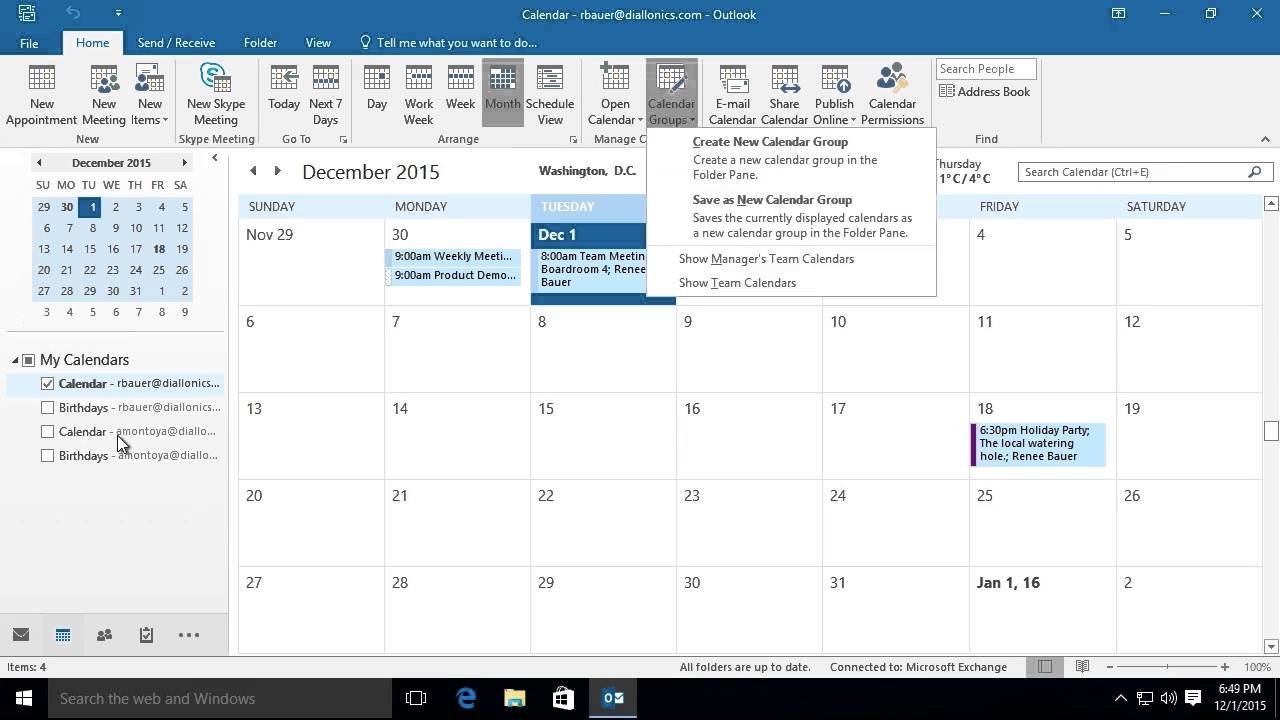1280x720 pixels.
Task: Open the Address Book
Action: click(985, 91)
